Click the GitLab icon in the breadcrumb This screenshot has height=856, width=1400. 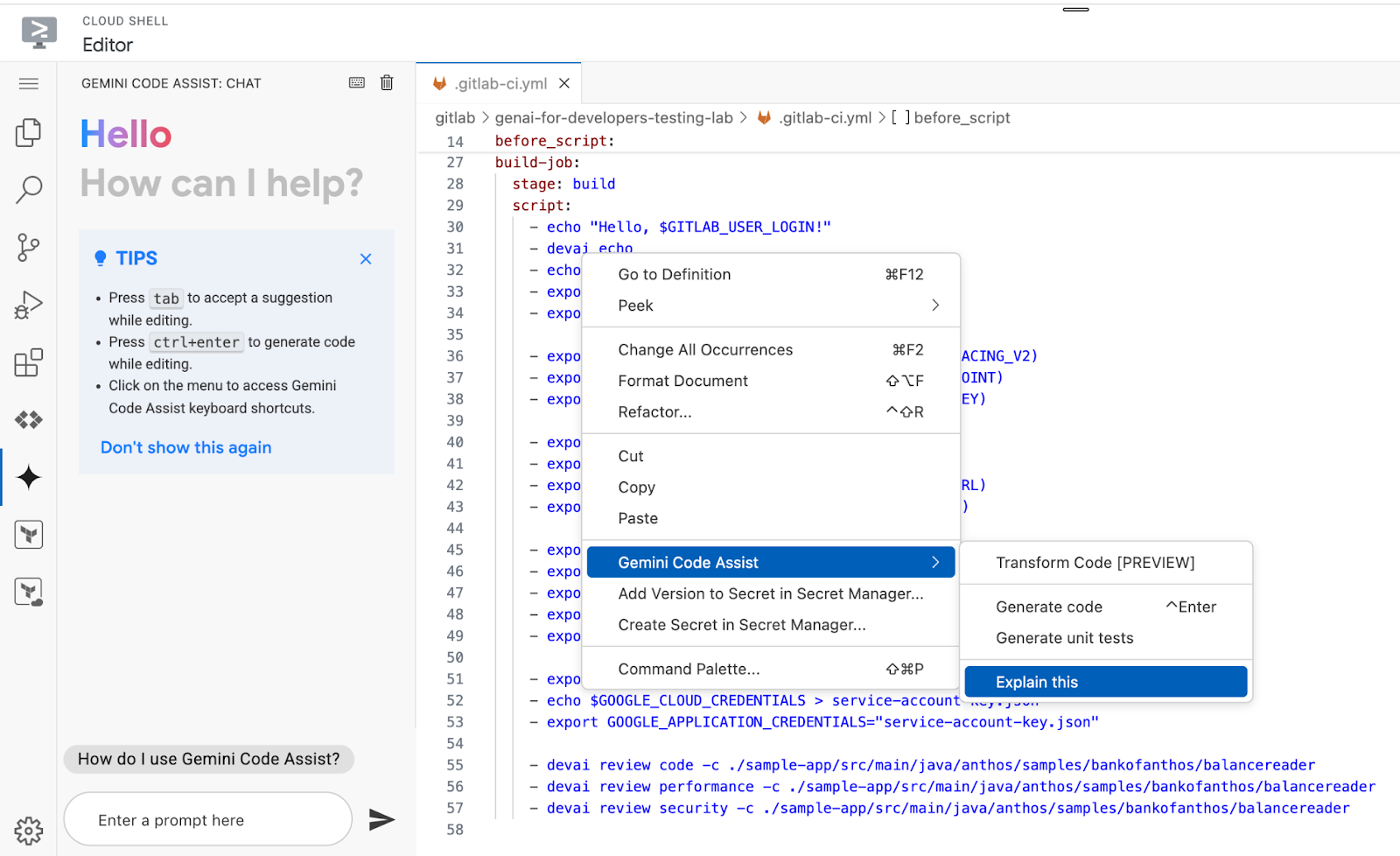coord(764,117)
